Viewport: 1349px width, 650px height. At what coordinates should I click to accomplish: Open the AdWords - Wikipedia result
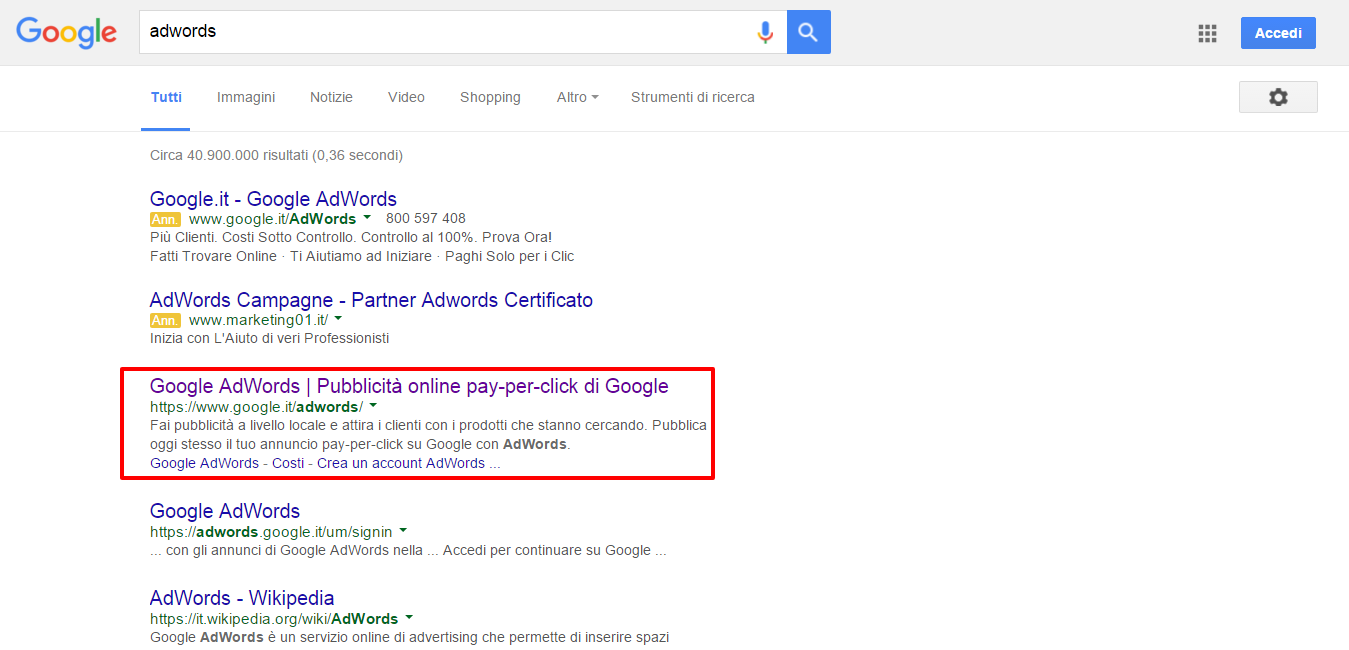click(242, 598)
